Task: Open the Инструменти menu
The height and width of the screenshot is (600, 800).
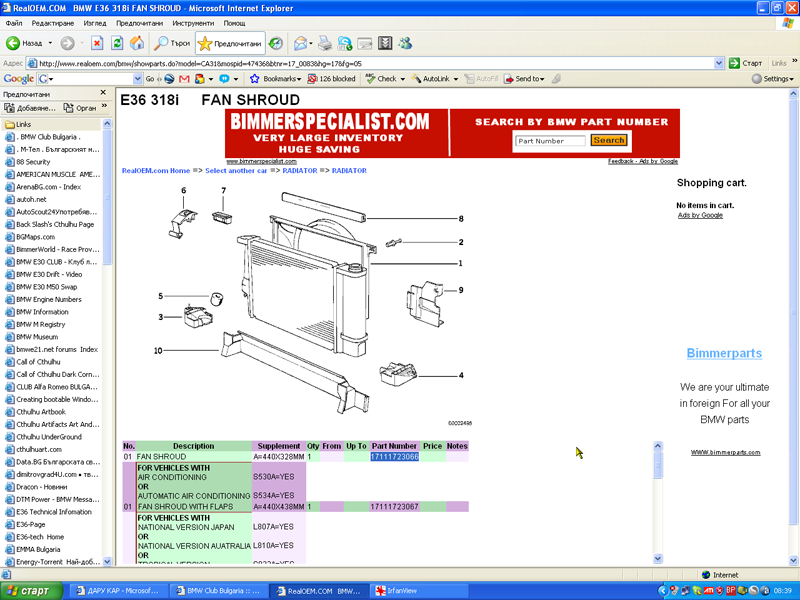Action: (193, 23)
